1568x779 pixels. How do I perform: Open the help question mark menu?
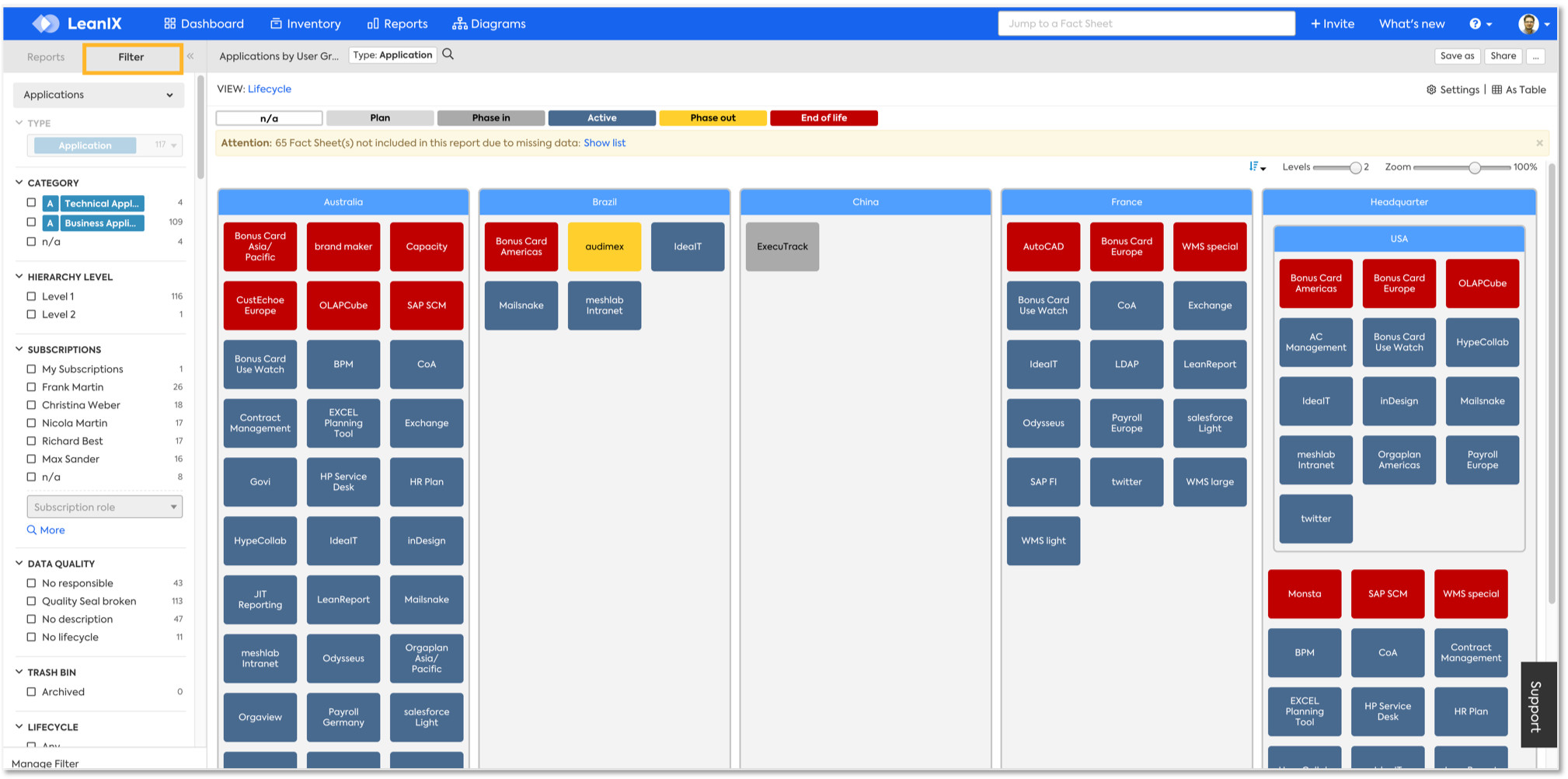point(1480,23)
